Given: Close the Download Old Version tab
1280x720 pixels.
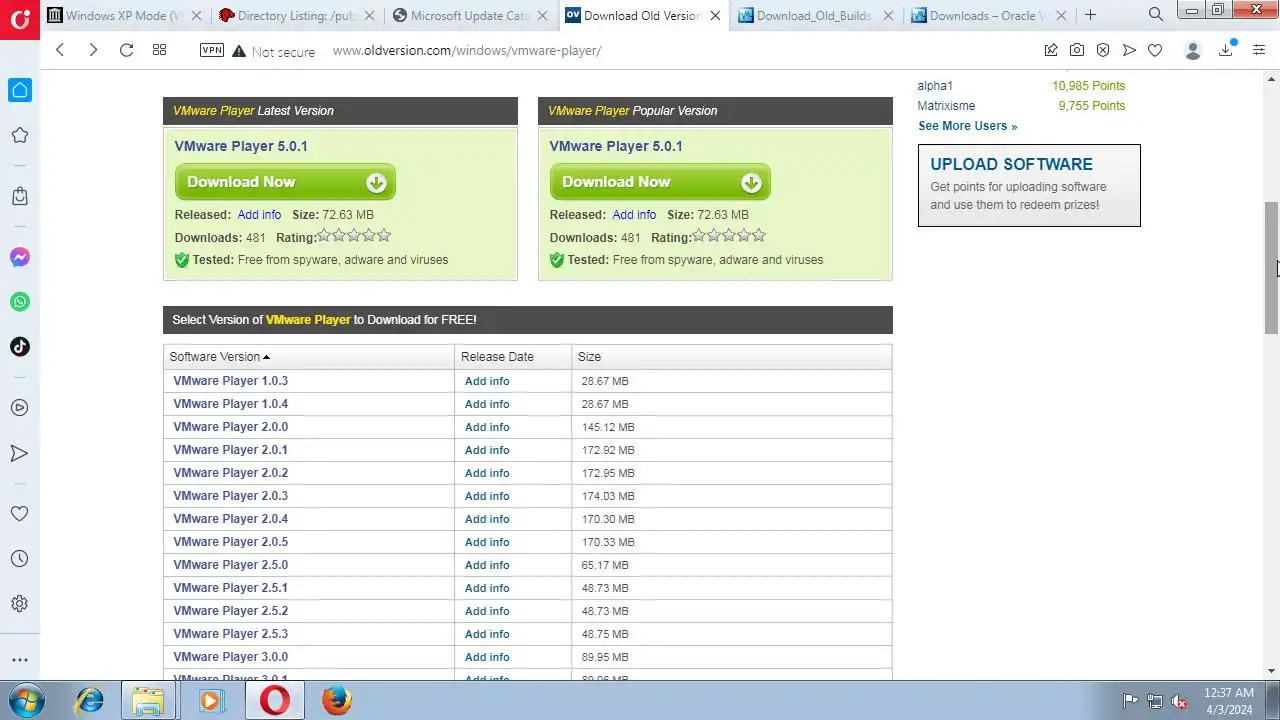Looking at the screenshot, I should [717, 15].
